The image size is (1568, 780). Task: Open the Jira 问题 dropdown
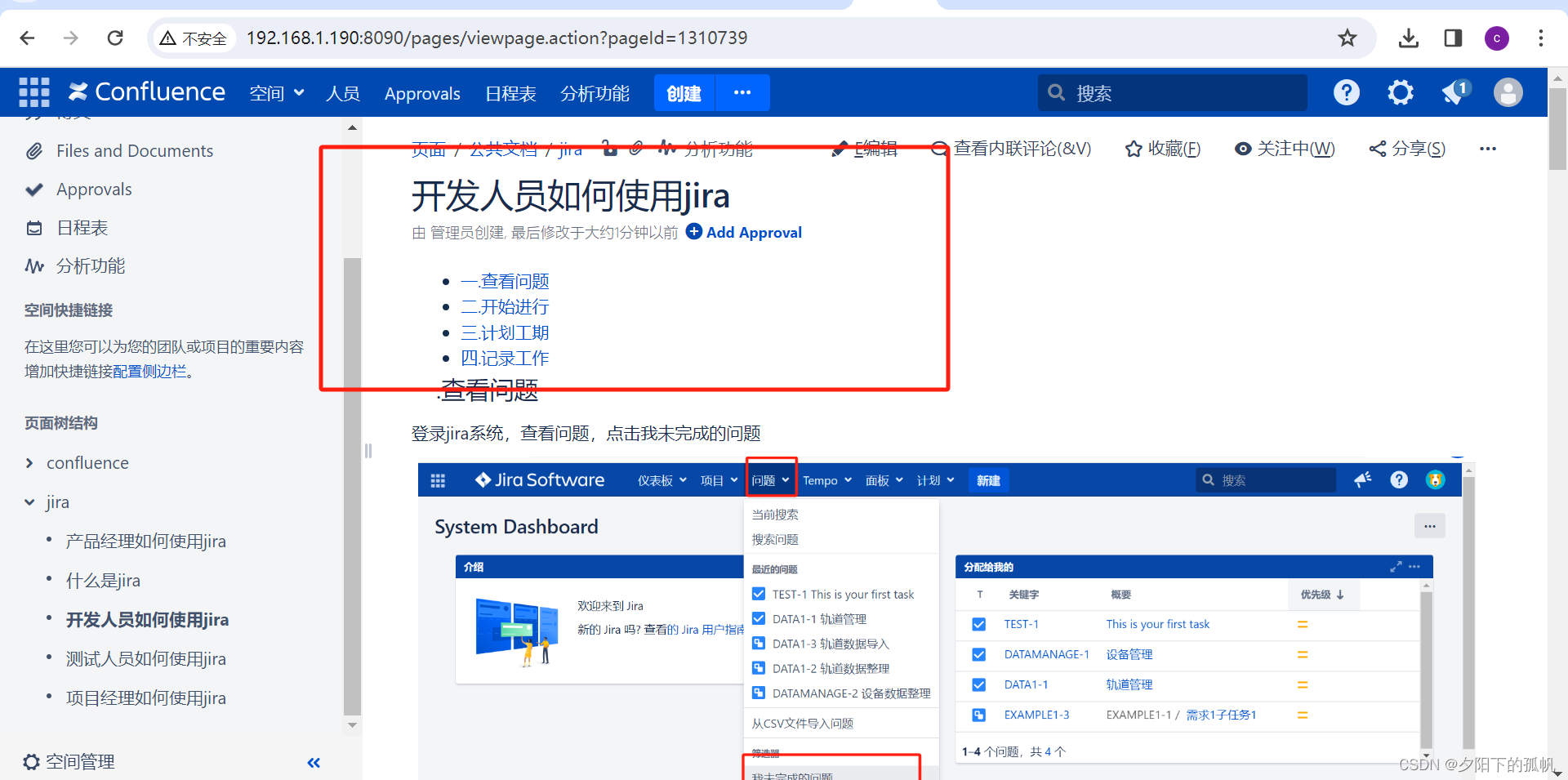[770, 480]
